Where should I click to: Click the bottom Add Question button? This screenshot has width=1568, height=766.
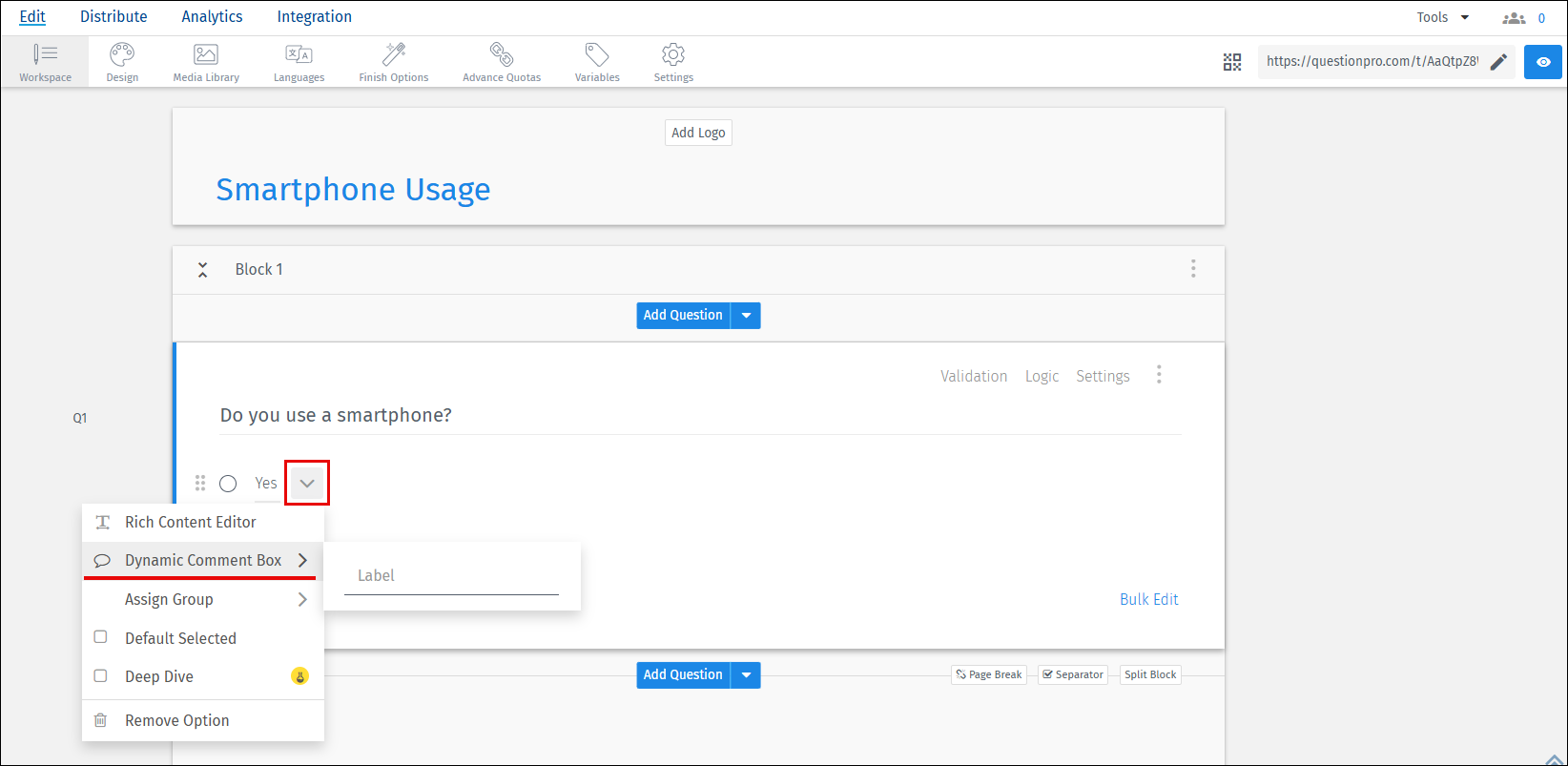point(683,675)
